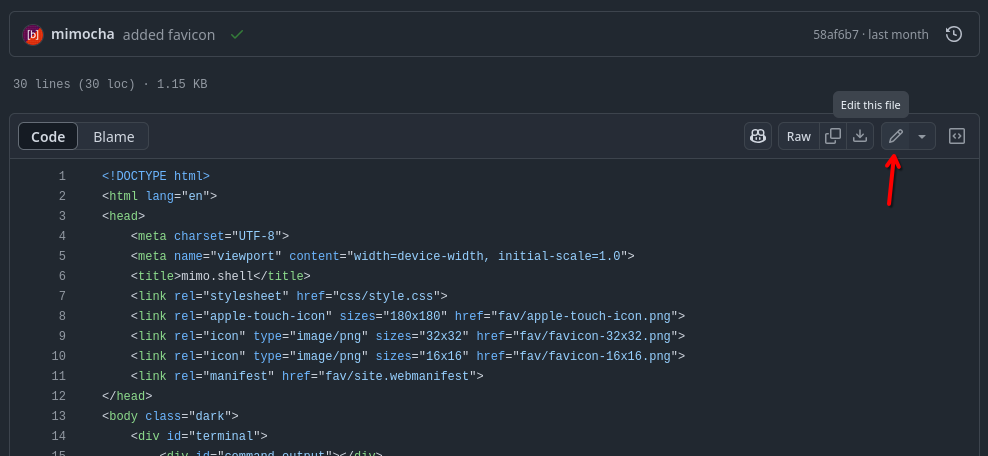The height and width of the screenshot is (456, 988).
Task: Copy raw file contents icon
Action: click(833, 136)
